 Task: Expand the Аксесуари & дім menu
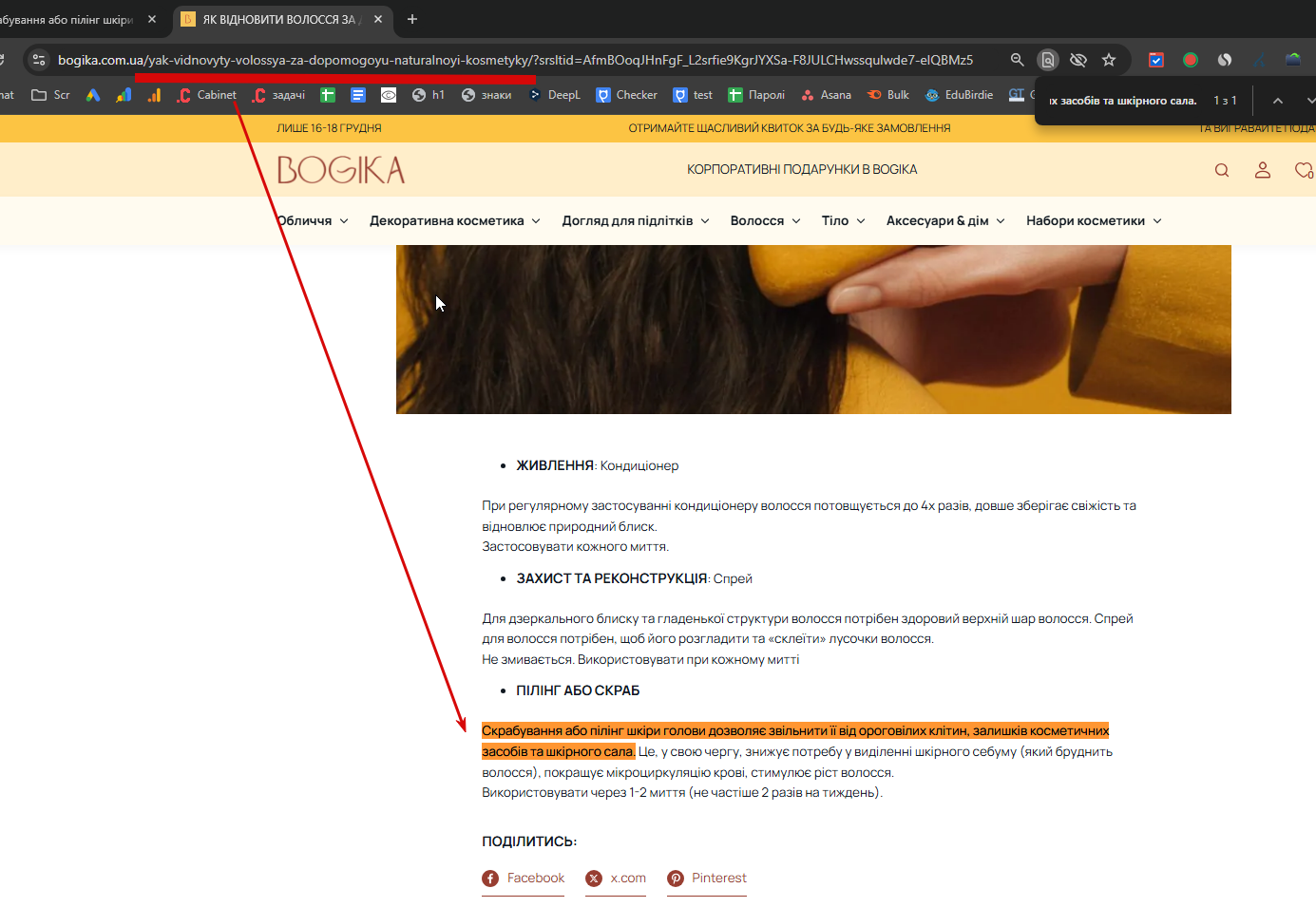[945, 220]
